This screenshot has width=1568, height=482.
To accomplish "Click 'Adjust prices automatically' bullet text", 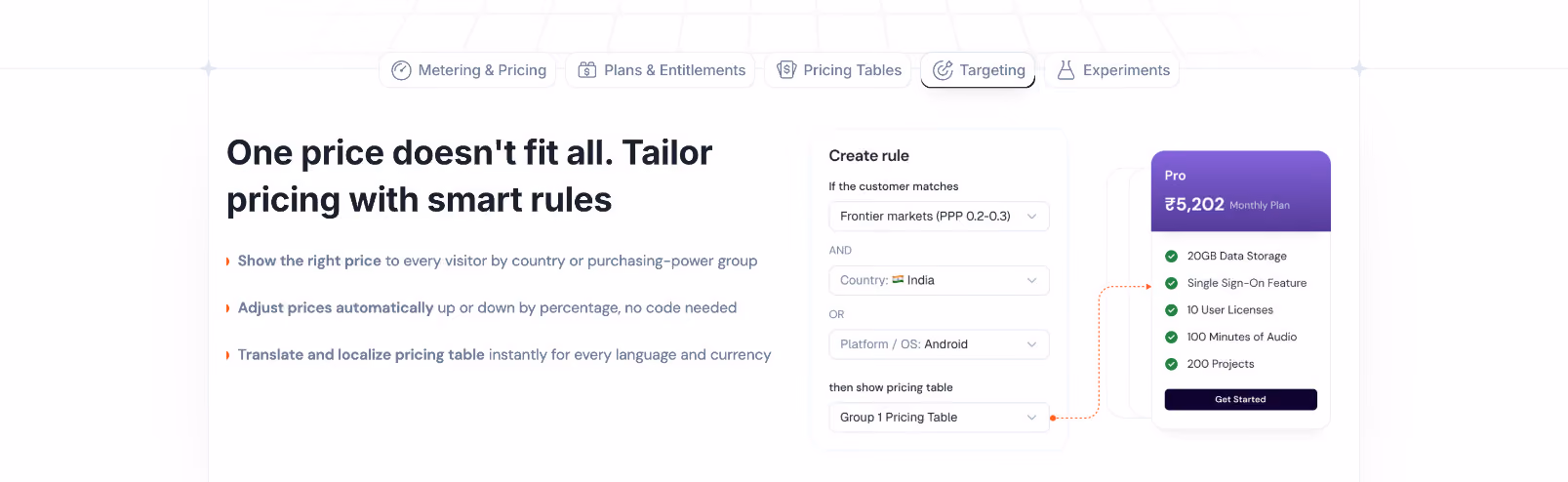I will point(336,308).
